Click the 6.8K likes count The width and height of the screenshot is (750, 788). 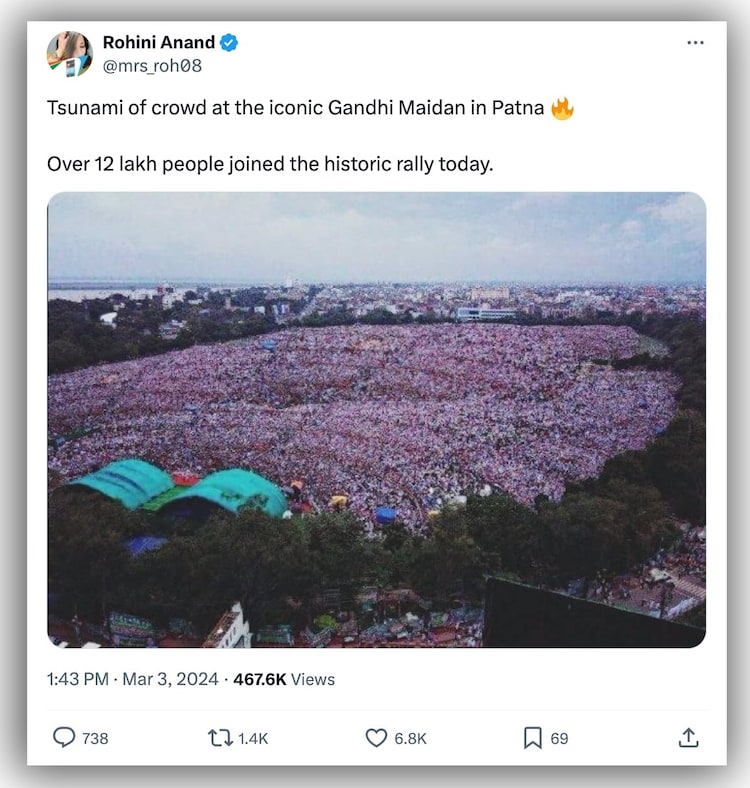click(x=410, y=739)
